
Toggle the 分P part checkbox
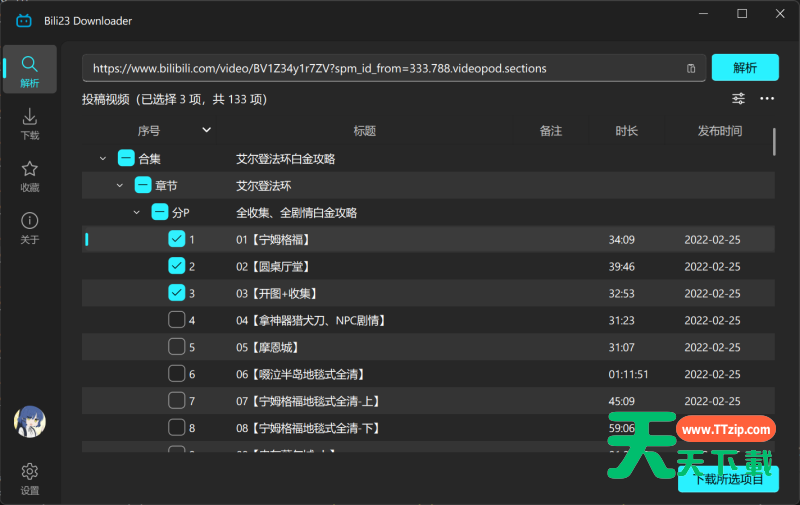click(x=160, y=212)
